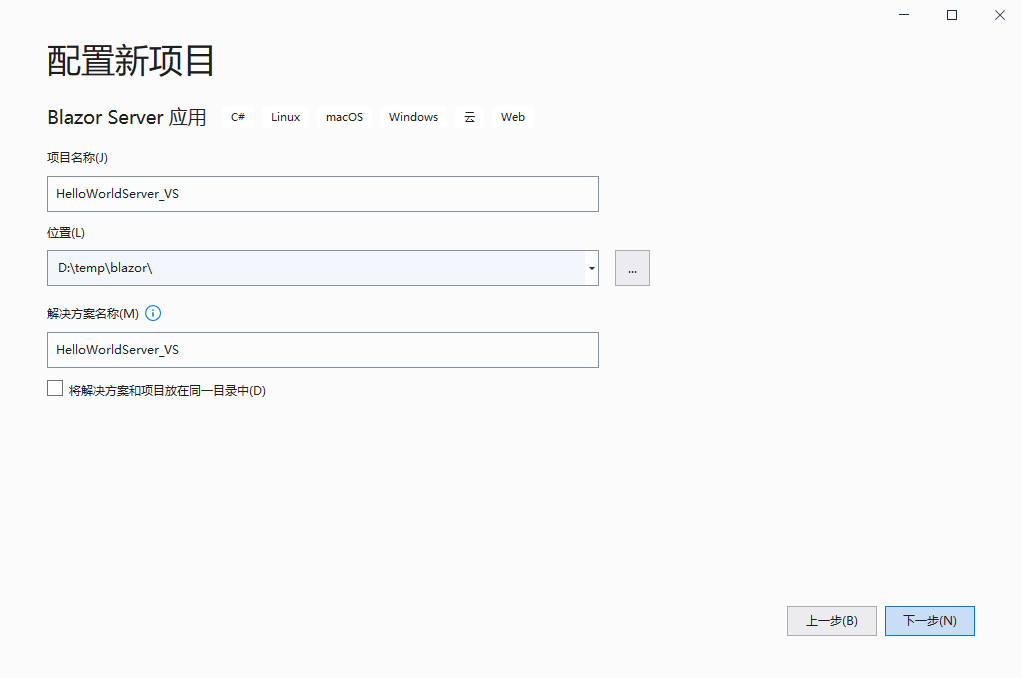Click the info icon next to 解决方案名称

coord(153,313)
